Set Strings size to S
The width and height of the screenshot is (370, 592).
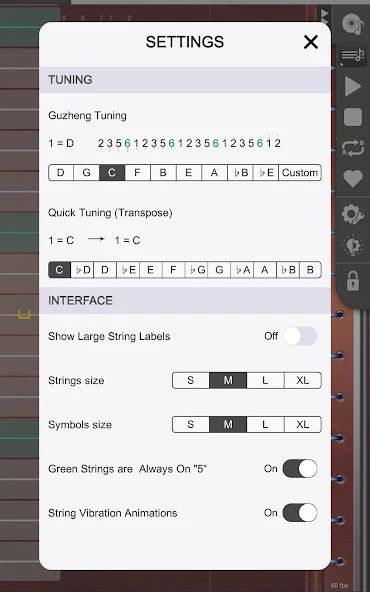[x=191, y=380]
